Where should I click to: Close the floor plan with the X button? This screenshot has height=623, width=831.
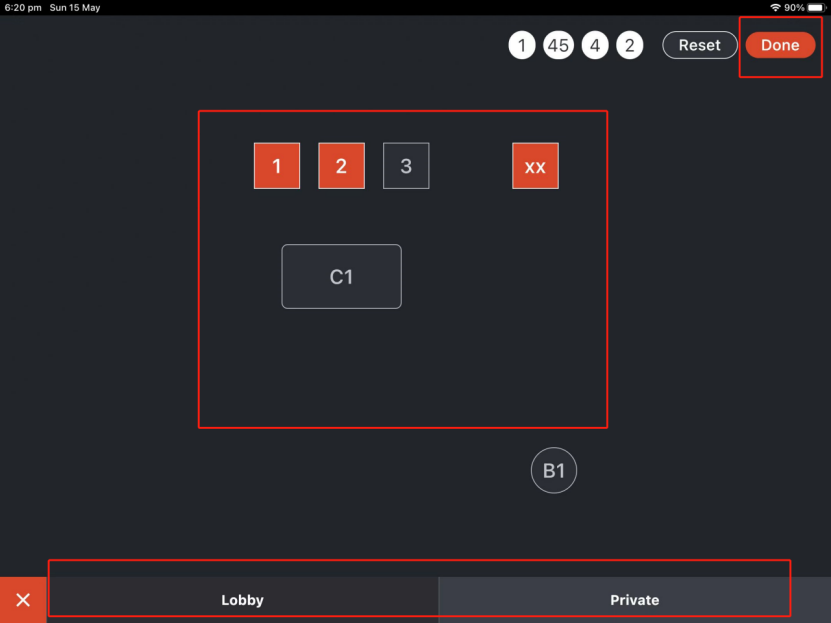click(x=23, y=600)
